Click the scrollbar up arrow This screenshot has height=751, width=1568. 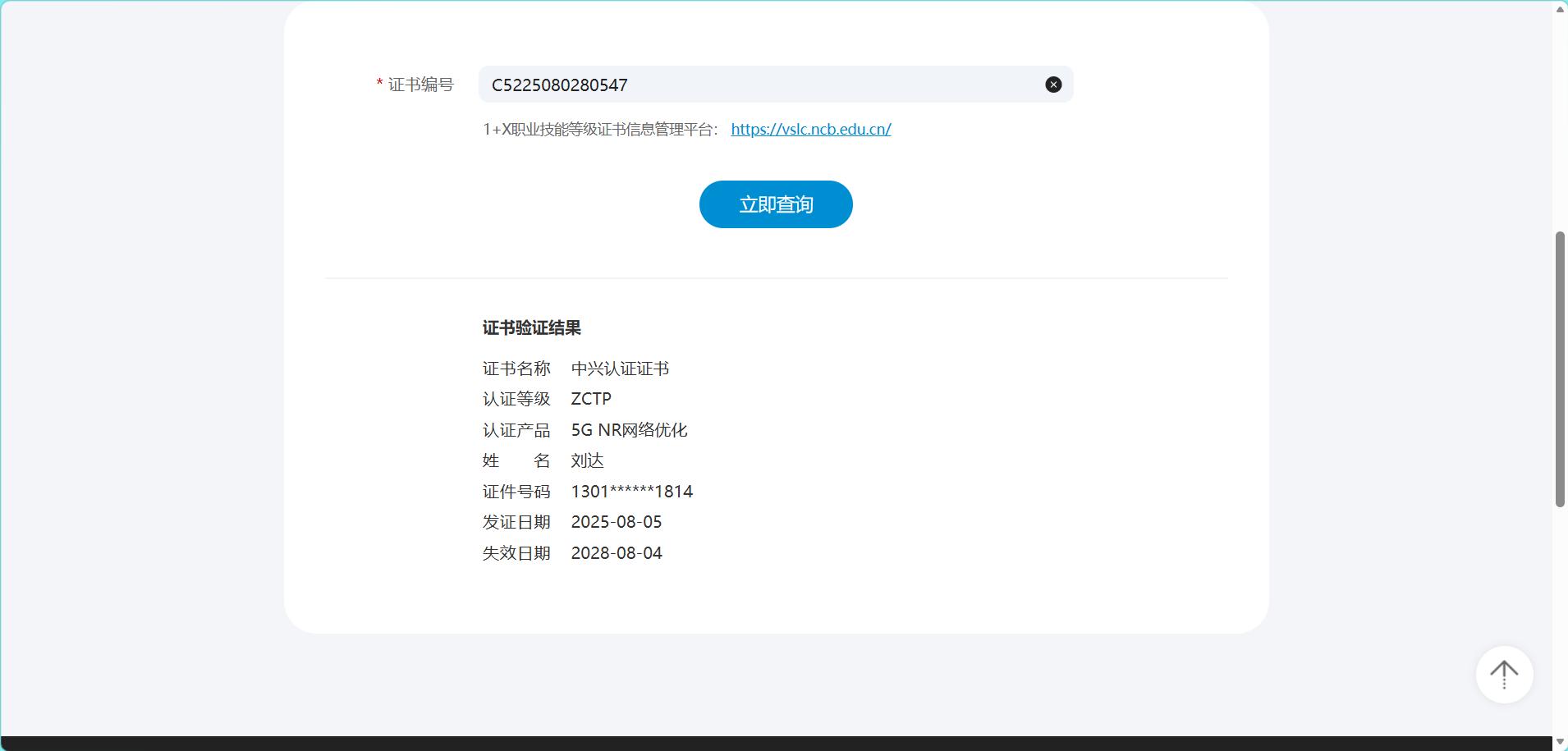coord(1560,9)
